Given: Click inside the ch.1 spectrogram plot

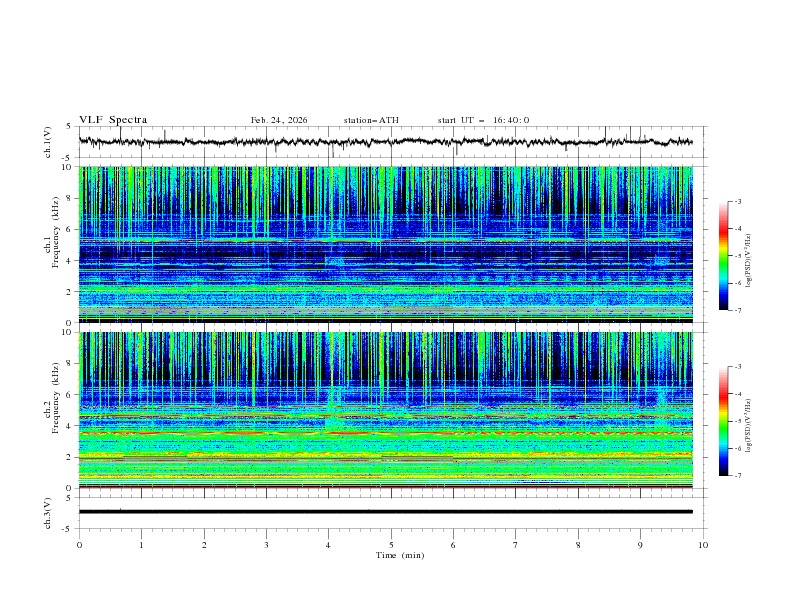Looking at the screenshot, I should (391, 244).
